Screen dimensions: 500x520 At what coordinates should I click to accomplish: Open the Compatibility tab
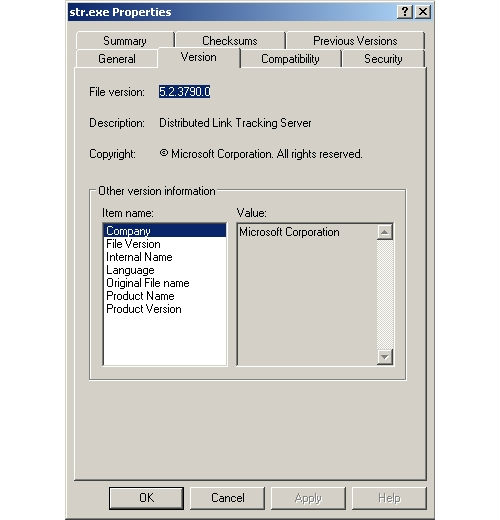coord(290,59)
